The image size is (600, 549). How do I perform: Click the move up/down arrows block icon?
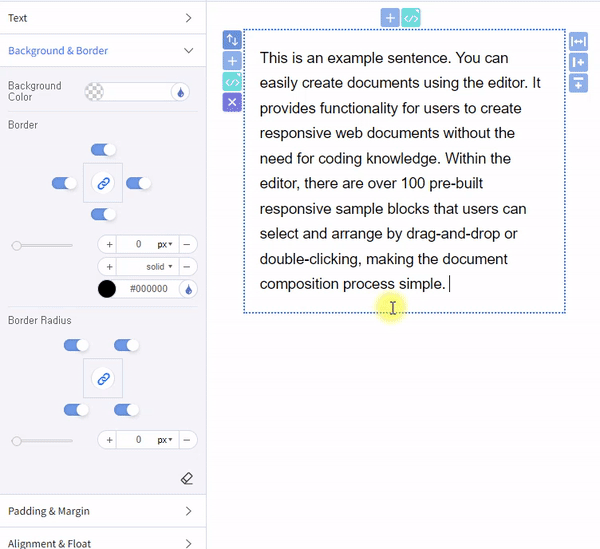coord(232,40)
